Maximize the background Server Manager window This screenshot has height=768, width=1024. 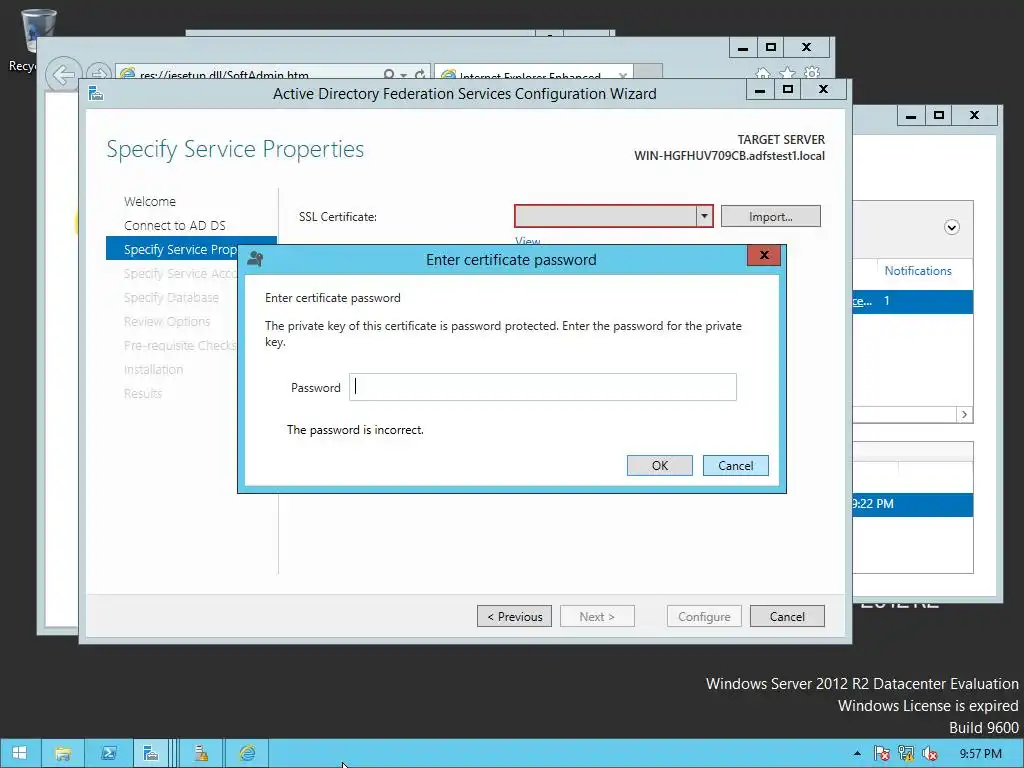point(939,116)
